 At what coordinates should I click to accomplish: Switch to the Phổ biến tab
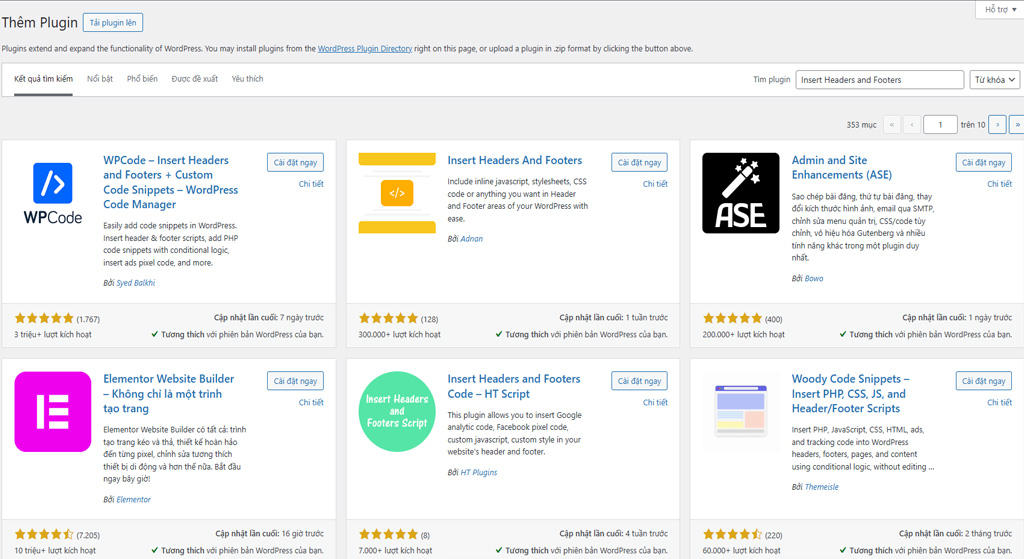tap(142, 79)
